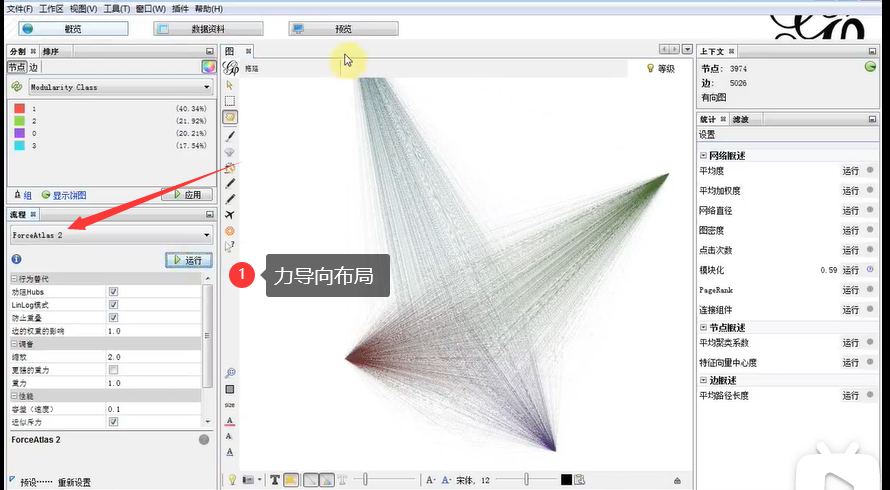The image size is (890, 490).
Task: Run 模块化 modularity statistic
Action: 850,270
